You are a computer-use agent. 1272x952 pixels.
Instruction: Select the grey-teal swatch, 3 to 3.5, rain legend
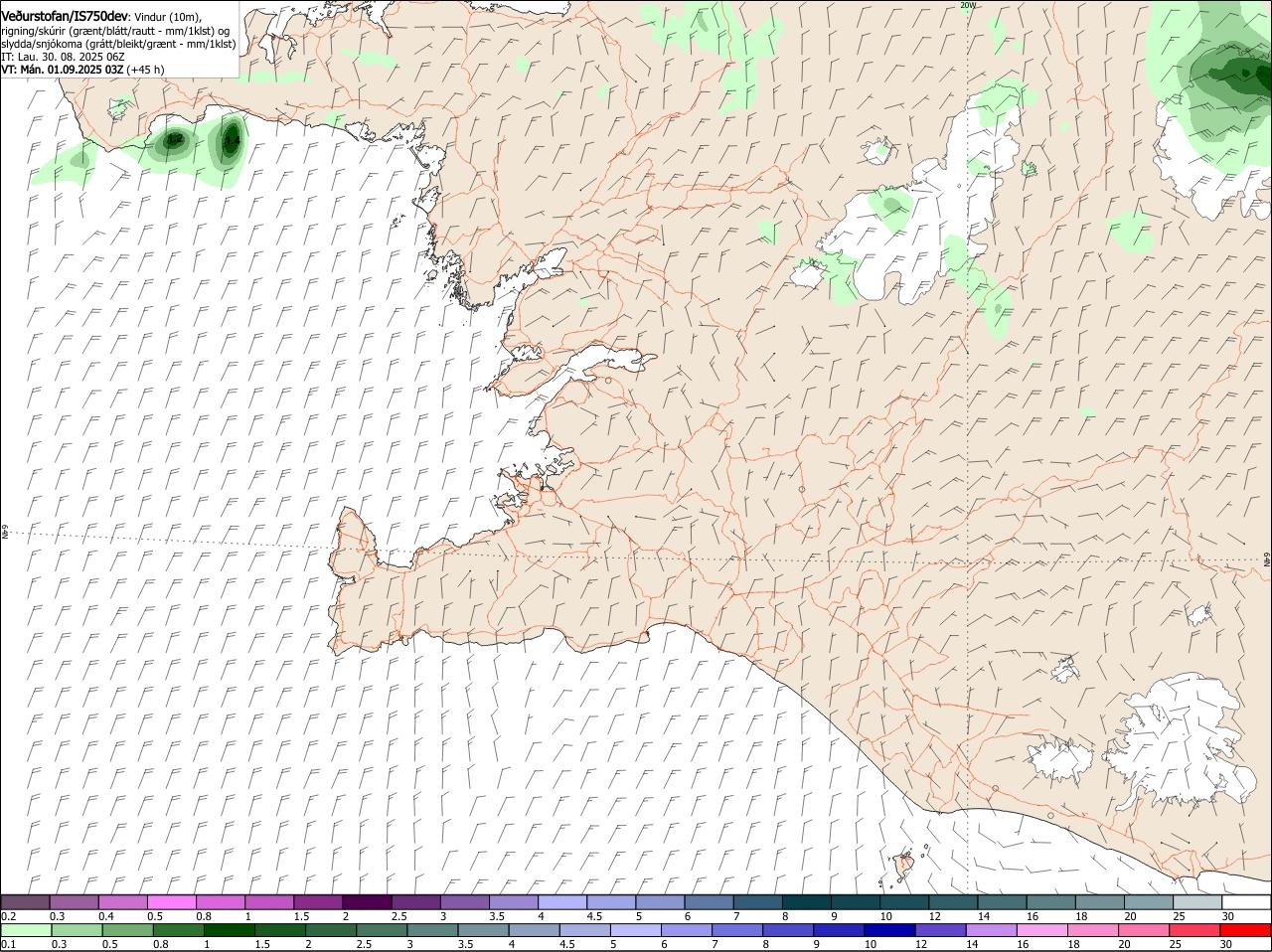point(431,930)
